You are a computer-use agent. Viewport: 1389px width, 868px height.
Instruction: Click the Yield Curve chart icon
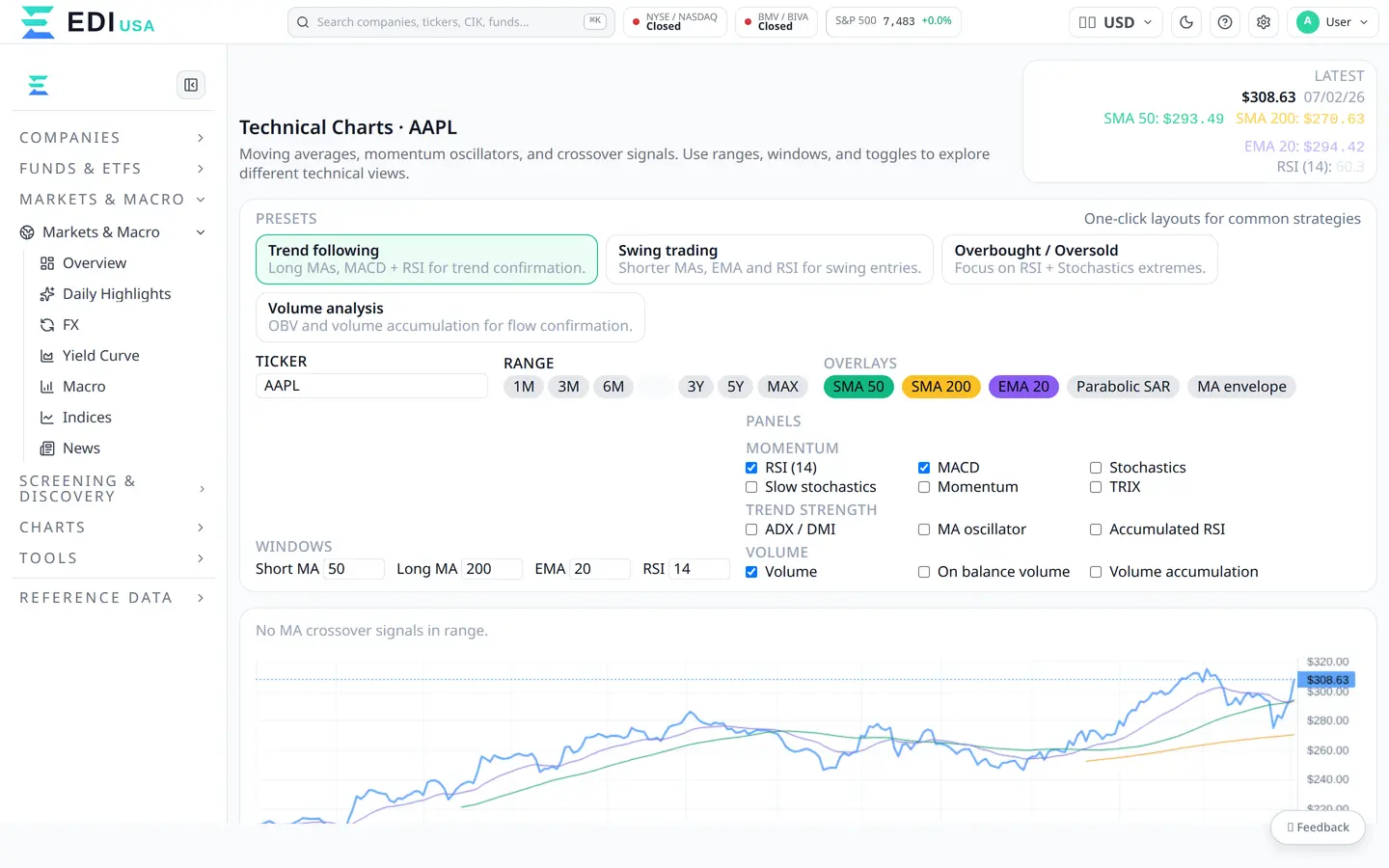coord(47,356)
